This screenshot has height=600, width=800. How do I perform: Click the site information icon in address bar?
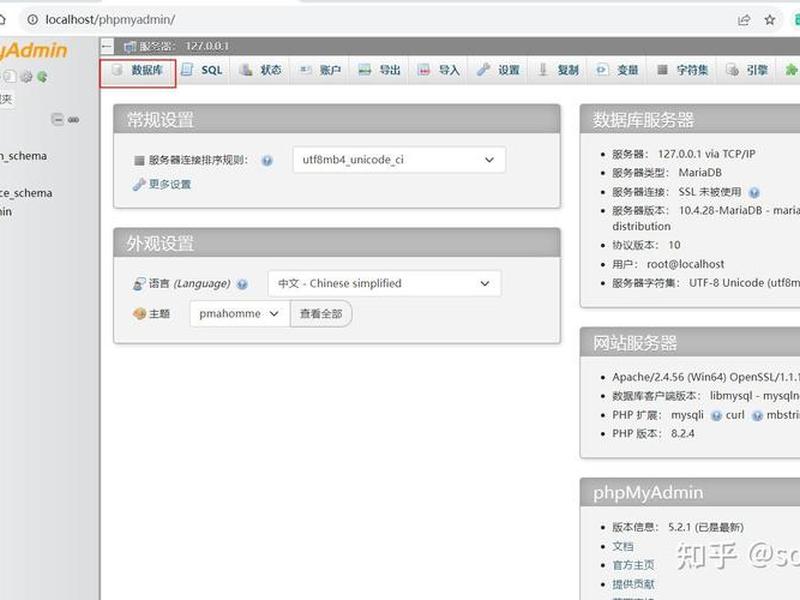tap(33, 19)
